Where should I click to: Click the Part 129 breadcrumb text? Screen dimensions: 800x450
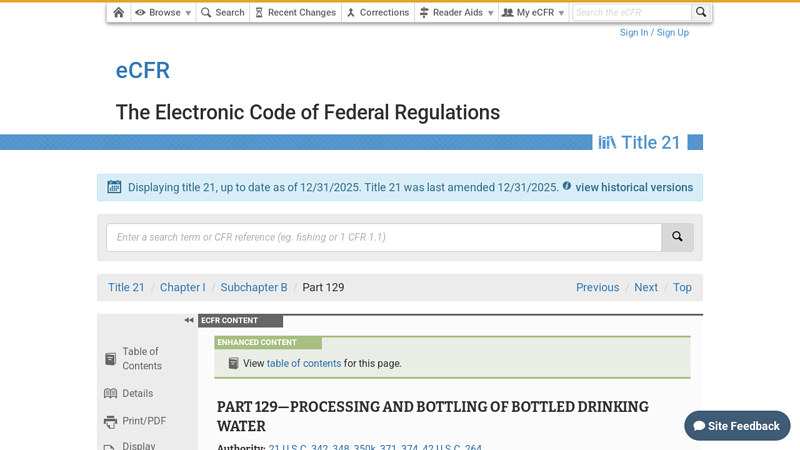[323, 287]
